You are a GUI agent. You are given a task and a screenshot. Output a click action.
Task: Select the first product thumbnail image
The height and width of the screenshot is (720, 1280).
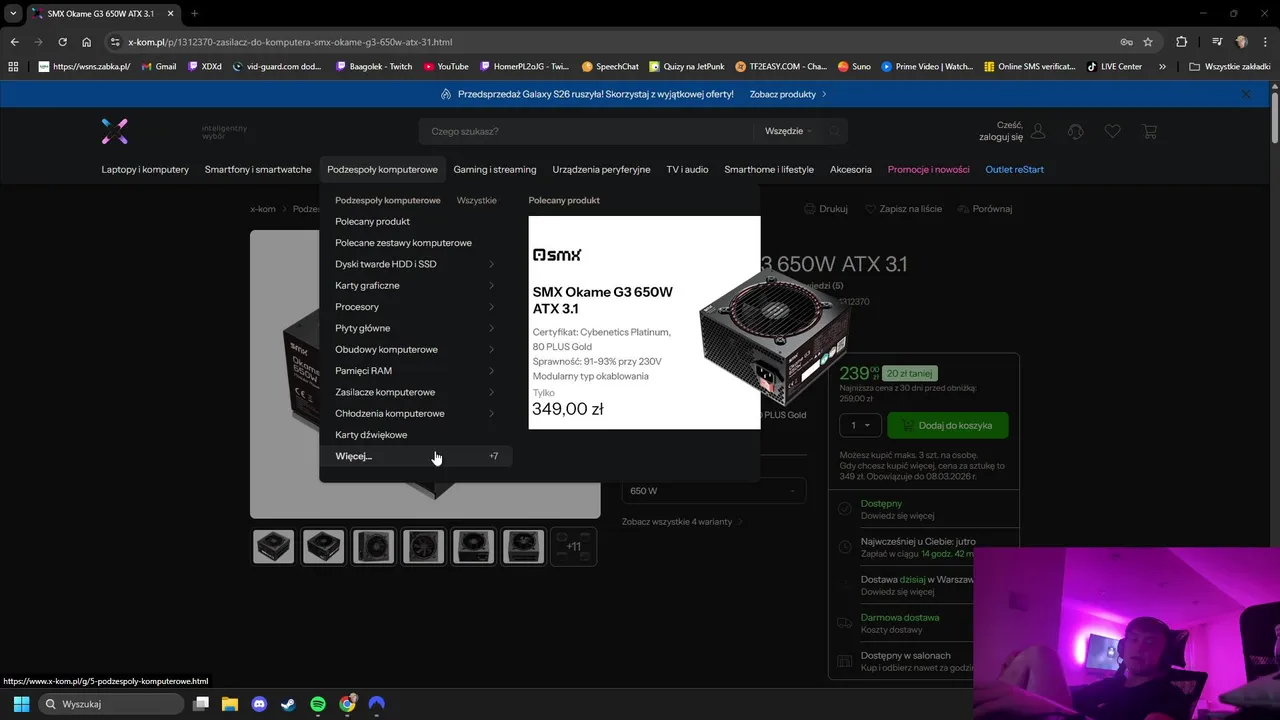(x=274, y=547)
